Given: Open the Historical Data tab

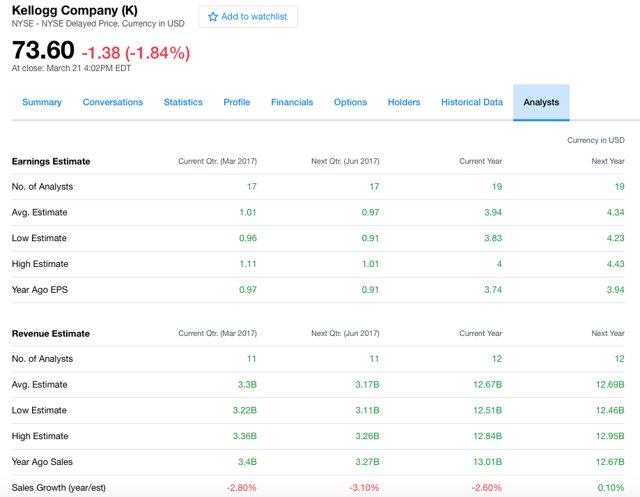Looking at the screenshot, I should (x=472, y=102).
